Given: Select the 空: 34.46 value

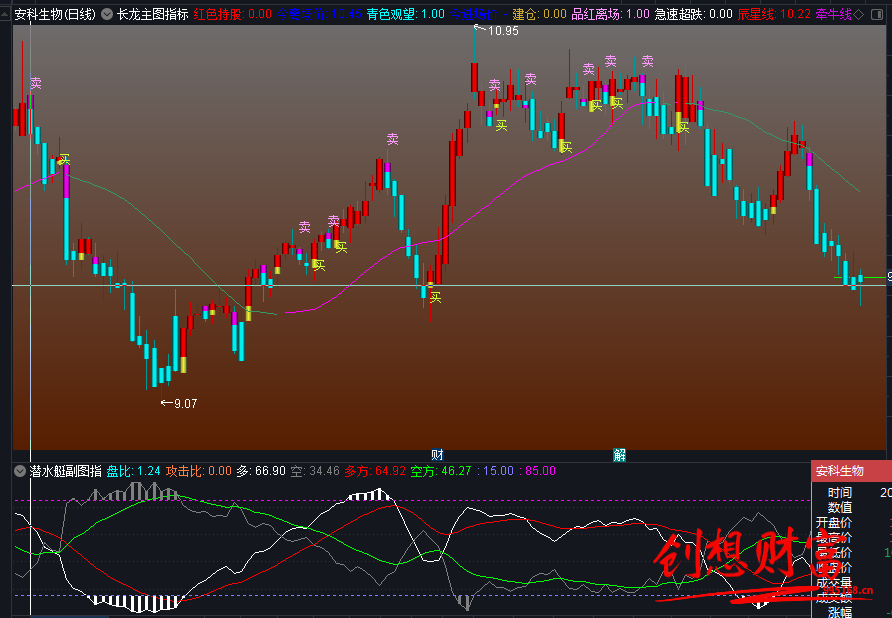Looking at the screenshot, I should pos(315,471).
